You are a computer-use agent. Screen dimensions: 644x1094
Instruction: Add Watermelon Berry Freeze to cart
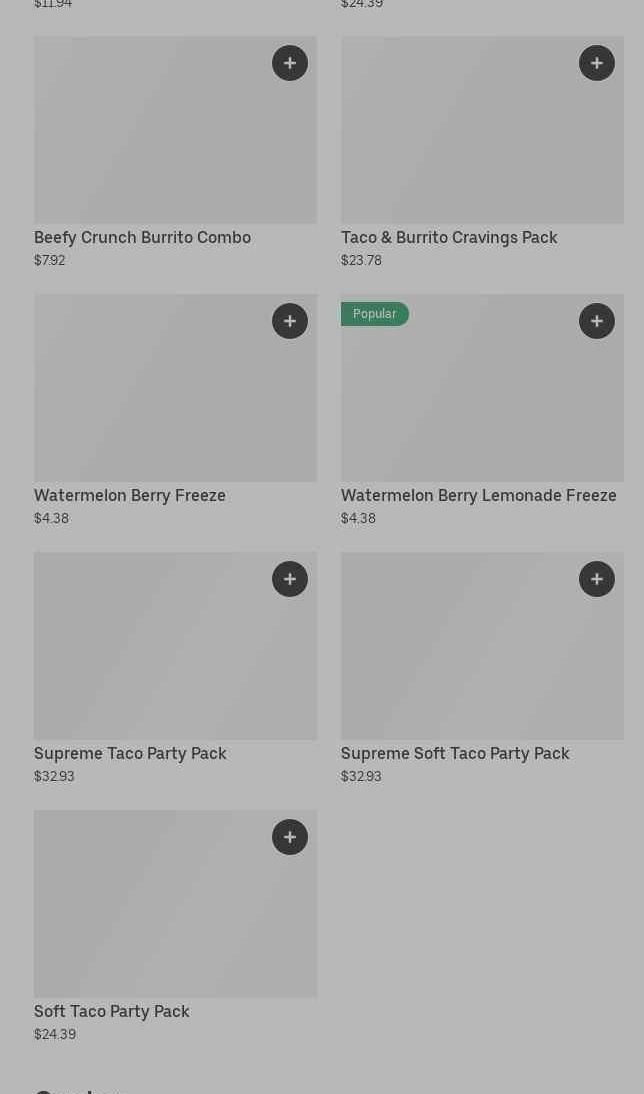click(x=290, y=321)
